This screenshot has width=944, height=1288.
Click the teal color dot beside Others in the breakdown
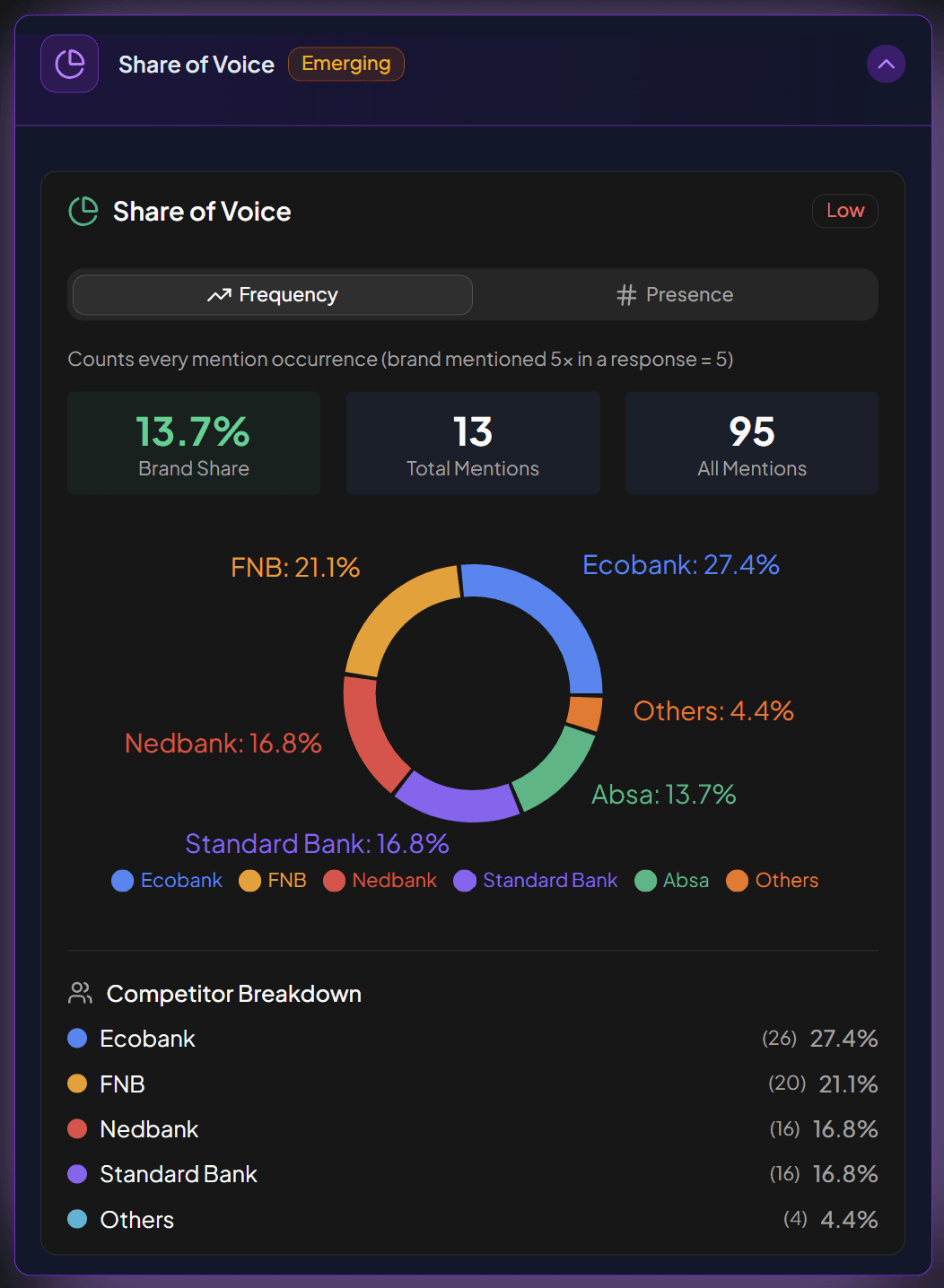point(79,1219)
